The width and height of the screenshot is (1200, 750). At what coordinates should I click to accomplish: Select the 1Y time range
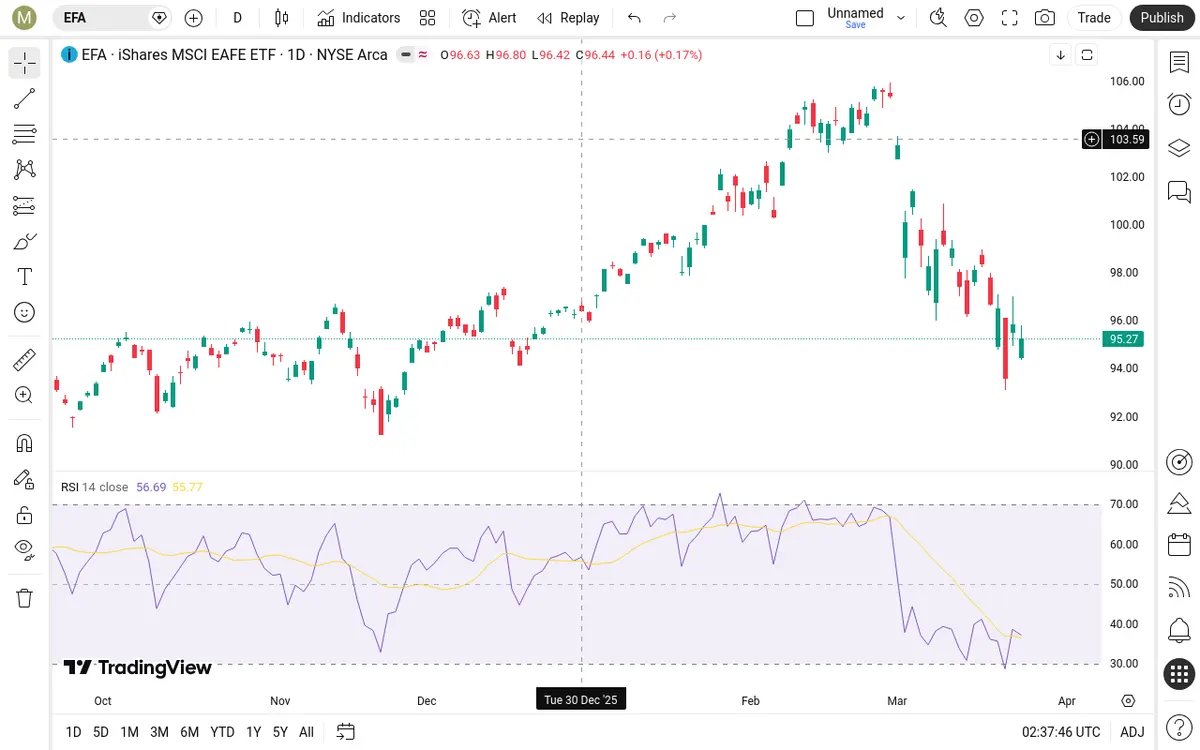click(253, 732)
